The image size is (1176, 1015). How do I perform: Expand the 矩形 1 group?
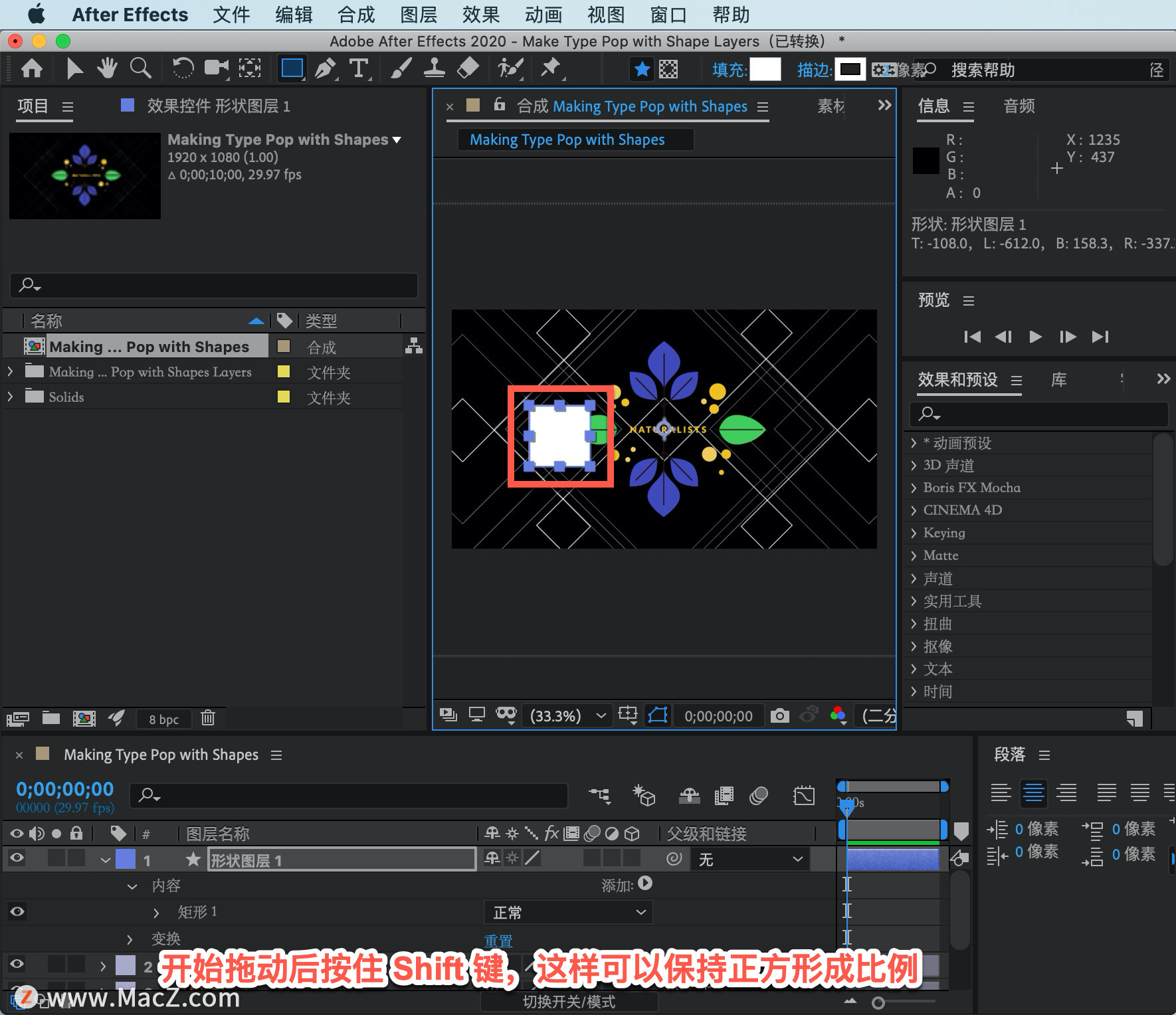pos(156,913)
